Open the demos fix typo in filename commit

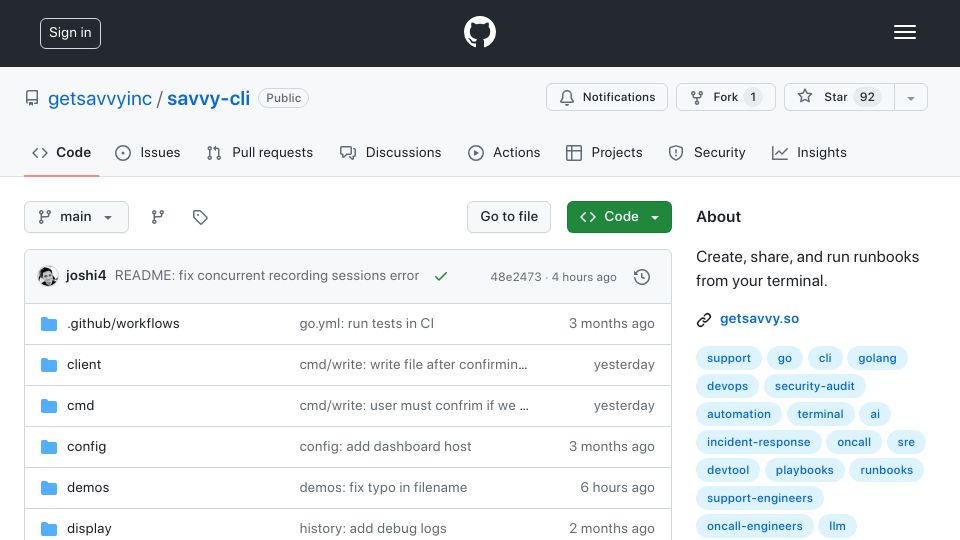383,487
